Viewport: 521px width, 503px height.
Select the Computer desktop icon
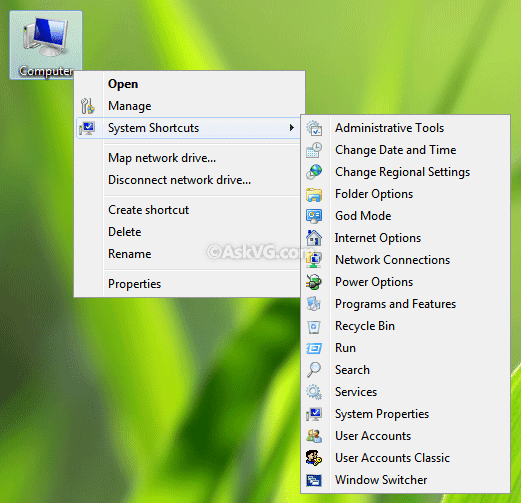46,45
